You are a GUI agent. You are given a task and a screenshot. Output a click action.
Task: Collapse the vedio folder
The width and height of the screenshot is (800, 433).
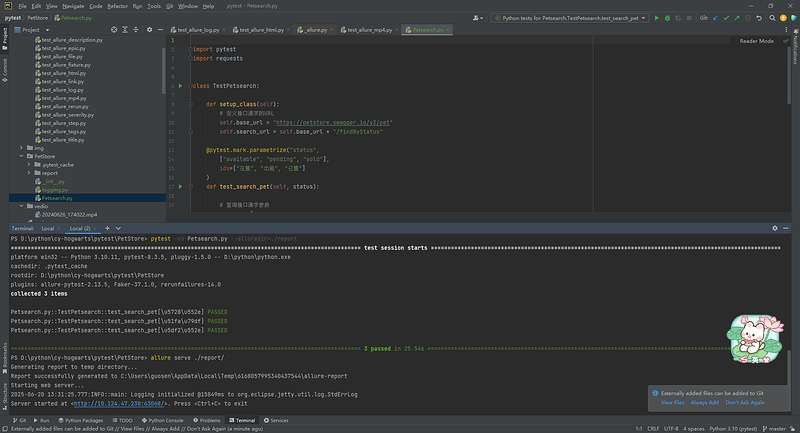[21, 206]
